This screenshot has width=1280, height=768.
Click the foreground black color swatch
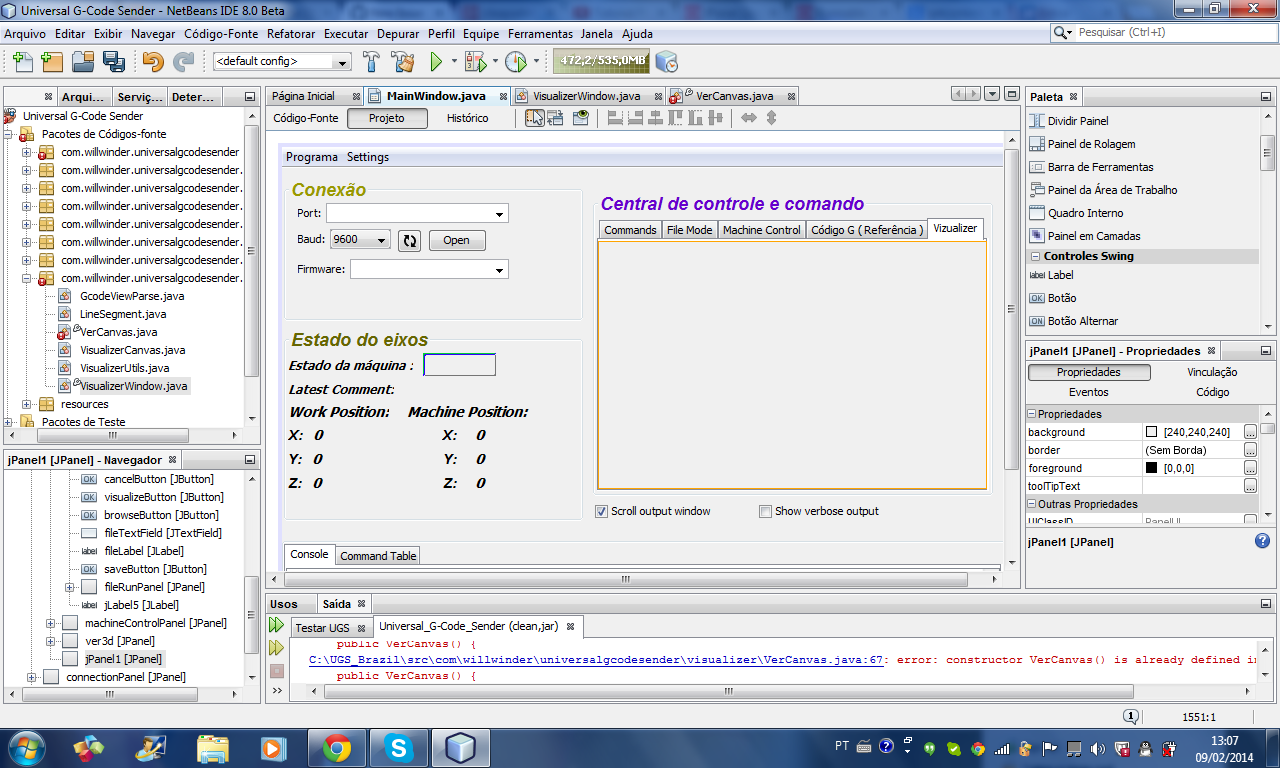pos(1151,468)
